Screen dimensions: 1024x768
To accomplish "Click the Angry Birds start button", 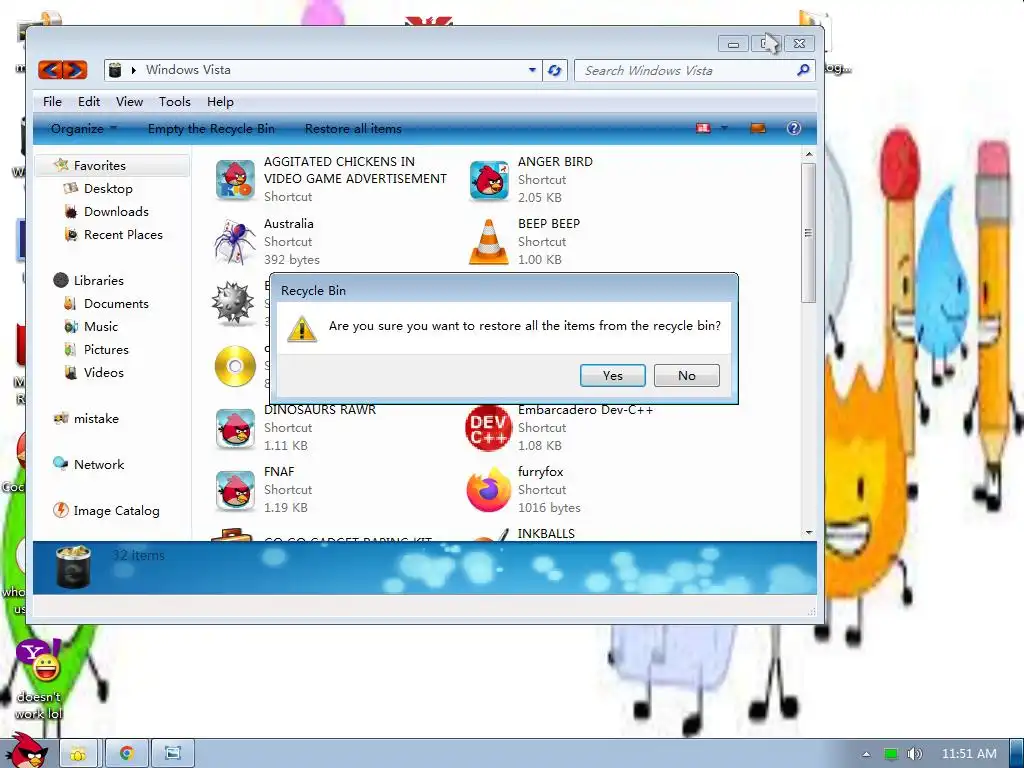I will click(x=26, y=751).
